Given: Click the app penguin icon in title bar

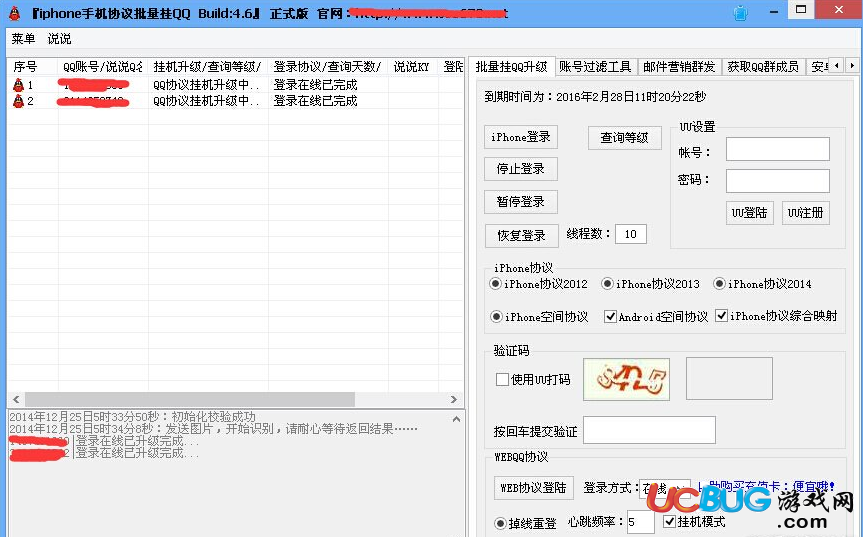Looking at the screenshot, I should 14,13.
